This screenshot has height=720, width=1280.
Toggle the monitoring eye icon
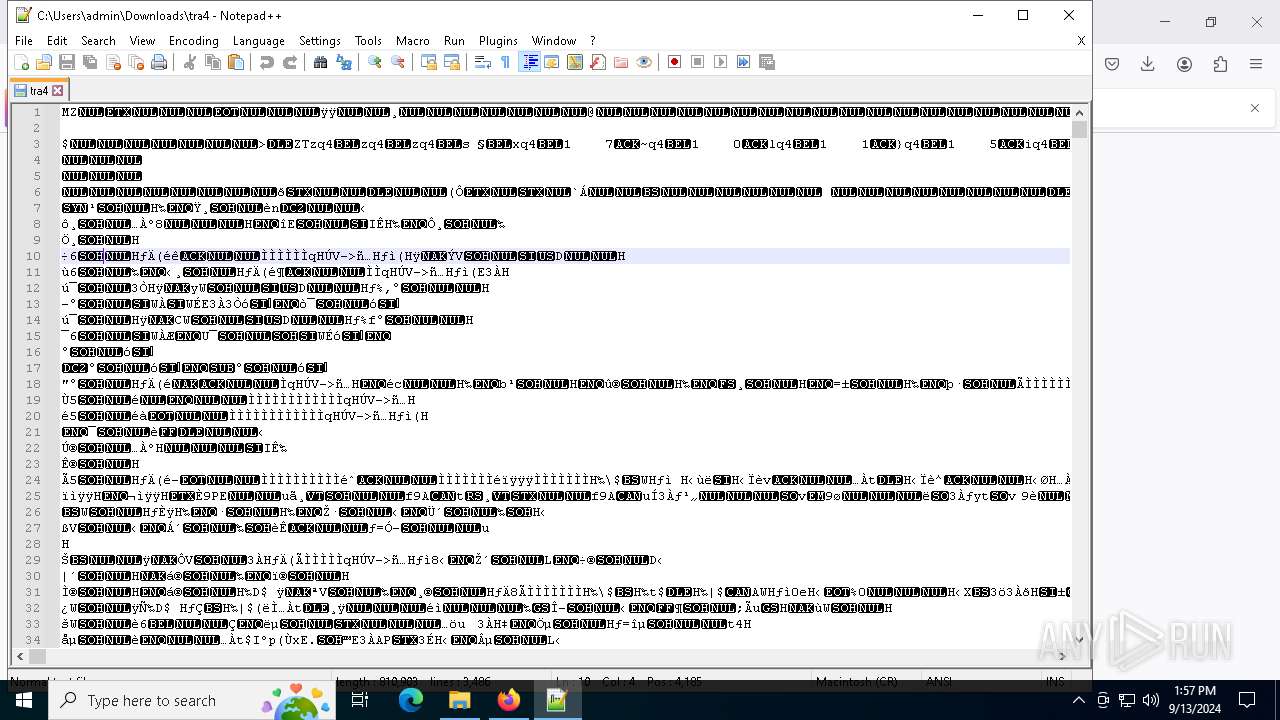pos(644,62)
